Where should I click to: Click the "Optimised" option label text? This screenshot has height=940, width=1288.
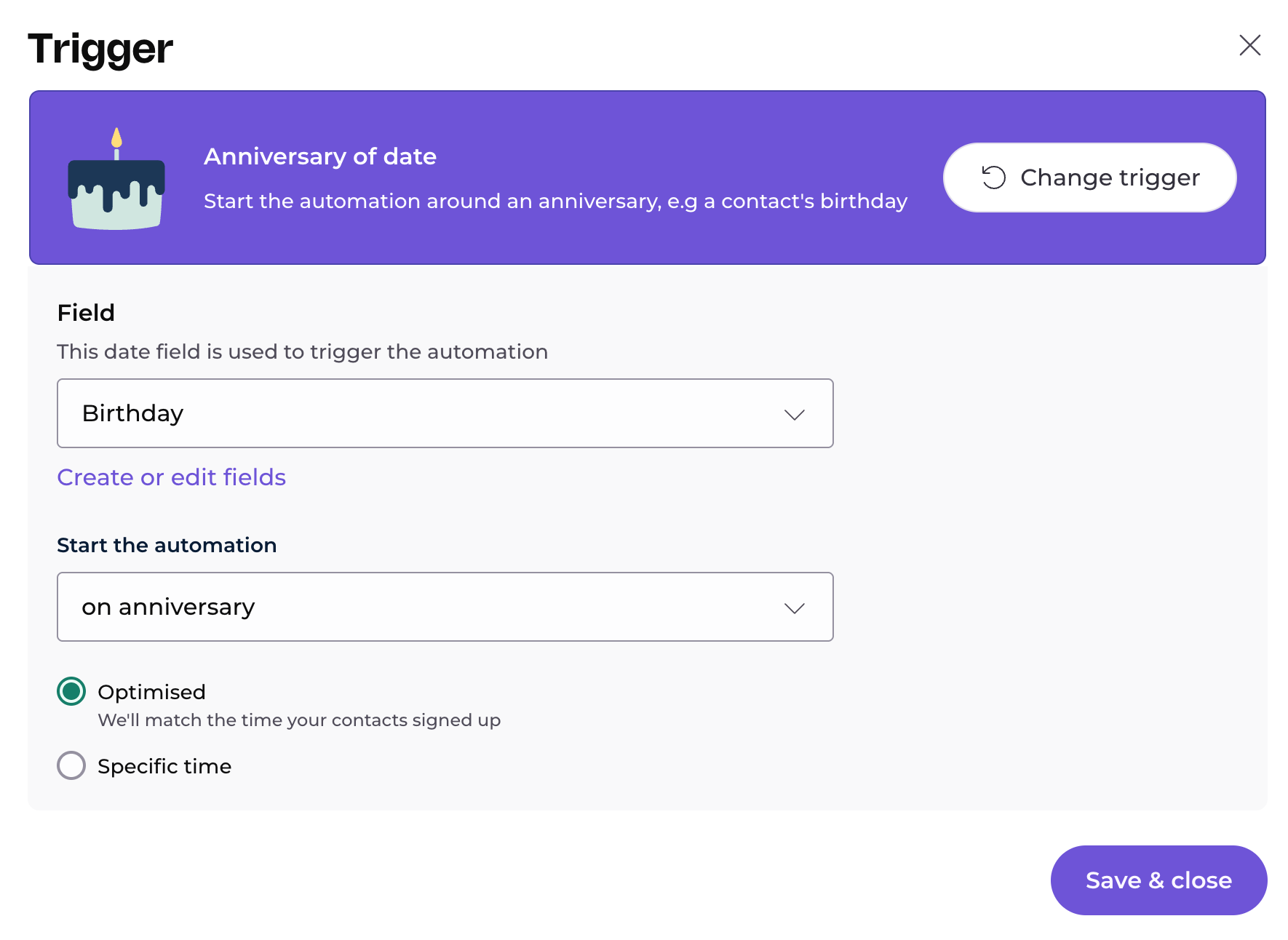click(x=151, y=692)
